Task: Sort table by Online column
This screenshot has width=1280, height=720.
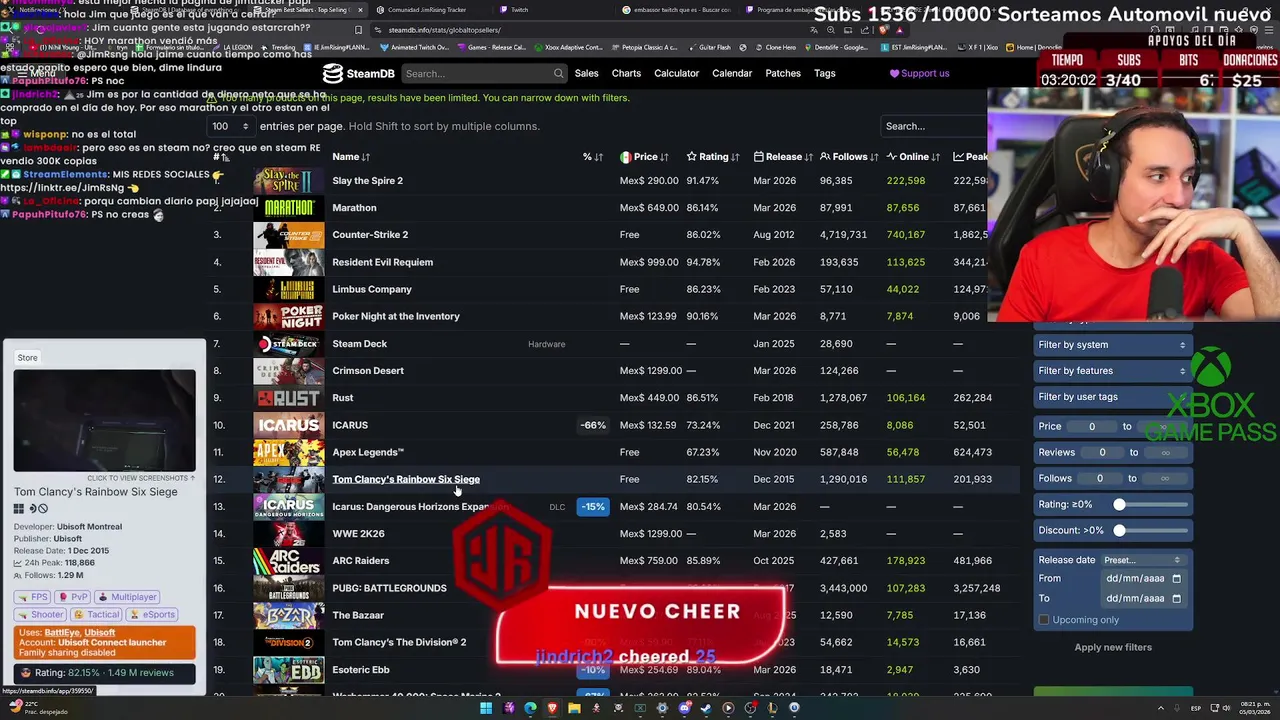Action: click(x=913, y=157)
